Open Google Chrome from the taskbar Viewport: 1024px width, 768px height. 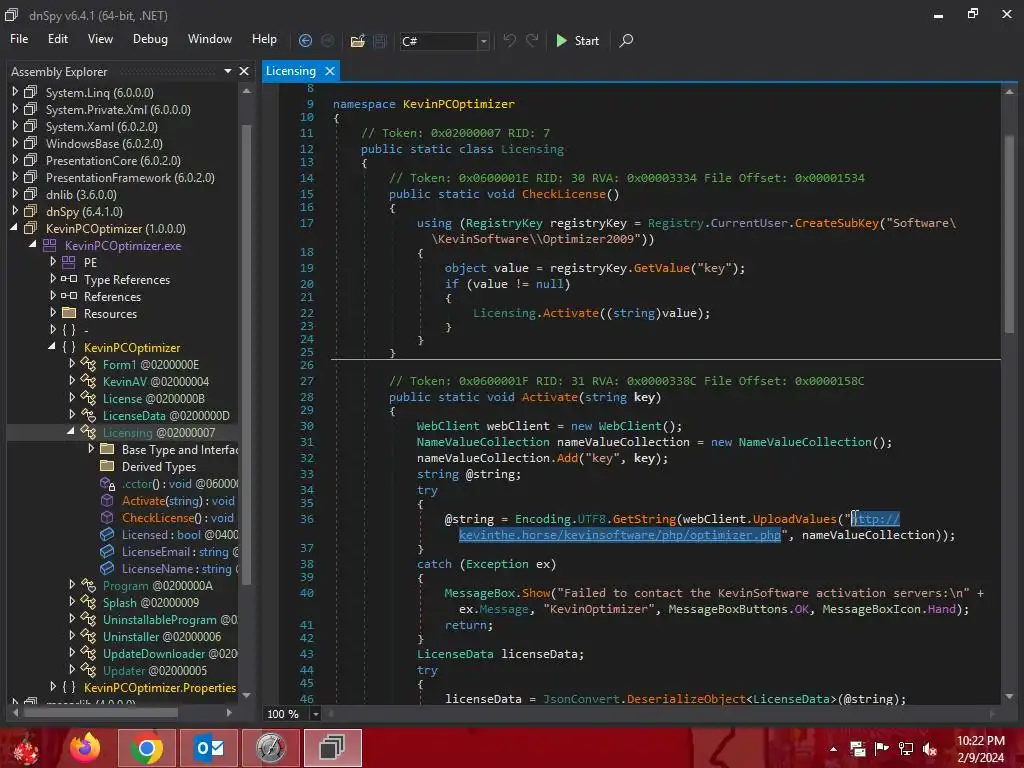tap(147, 748)
